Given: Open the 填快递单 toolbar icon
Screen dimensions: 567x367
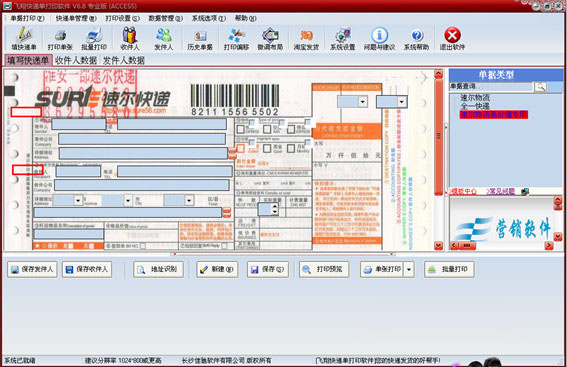Looking at the screenshot, I should click(24, 39).
